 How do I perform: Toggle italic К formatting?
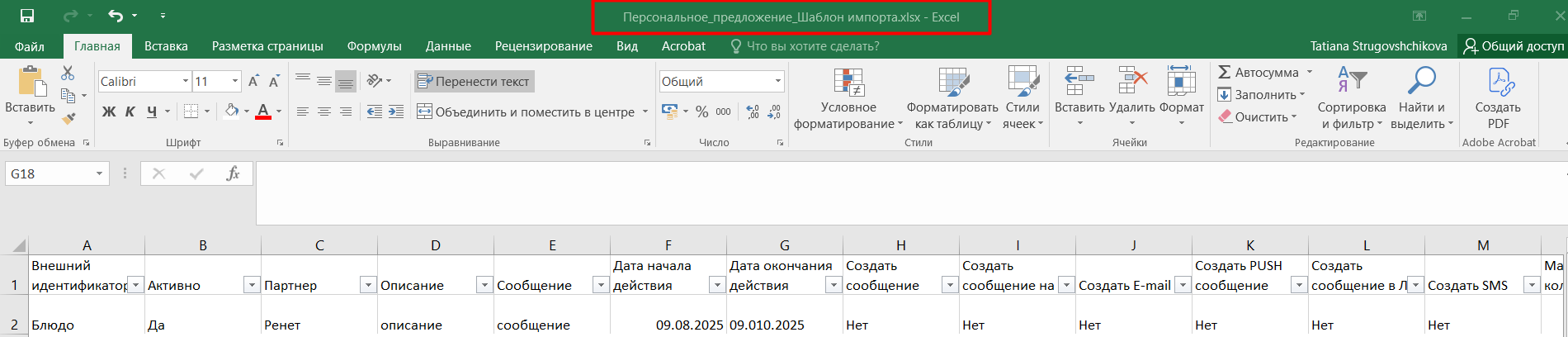(130, 112)
